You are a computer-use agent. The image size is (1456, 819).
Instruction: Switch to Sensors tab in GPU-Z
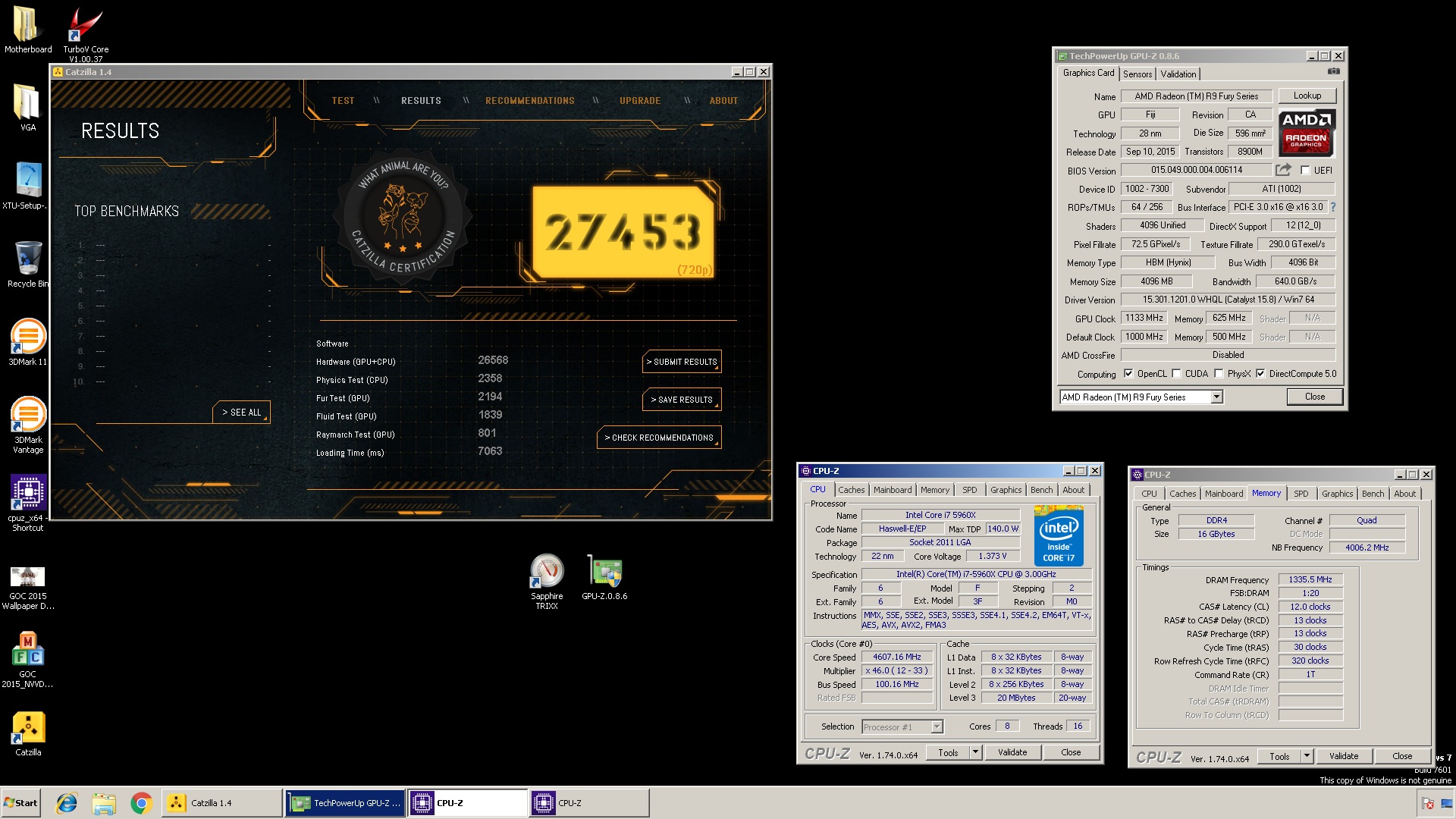[1137, 74]
